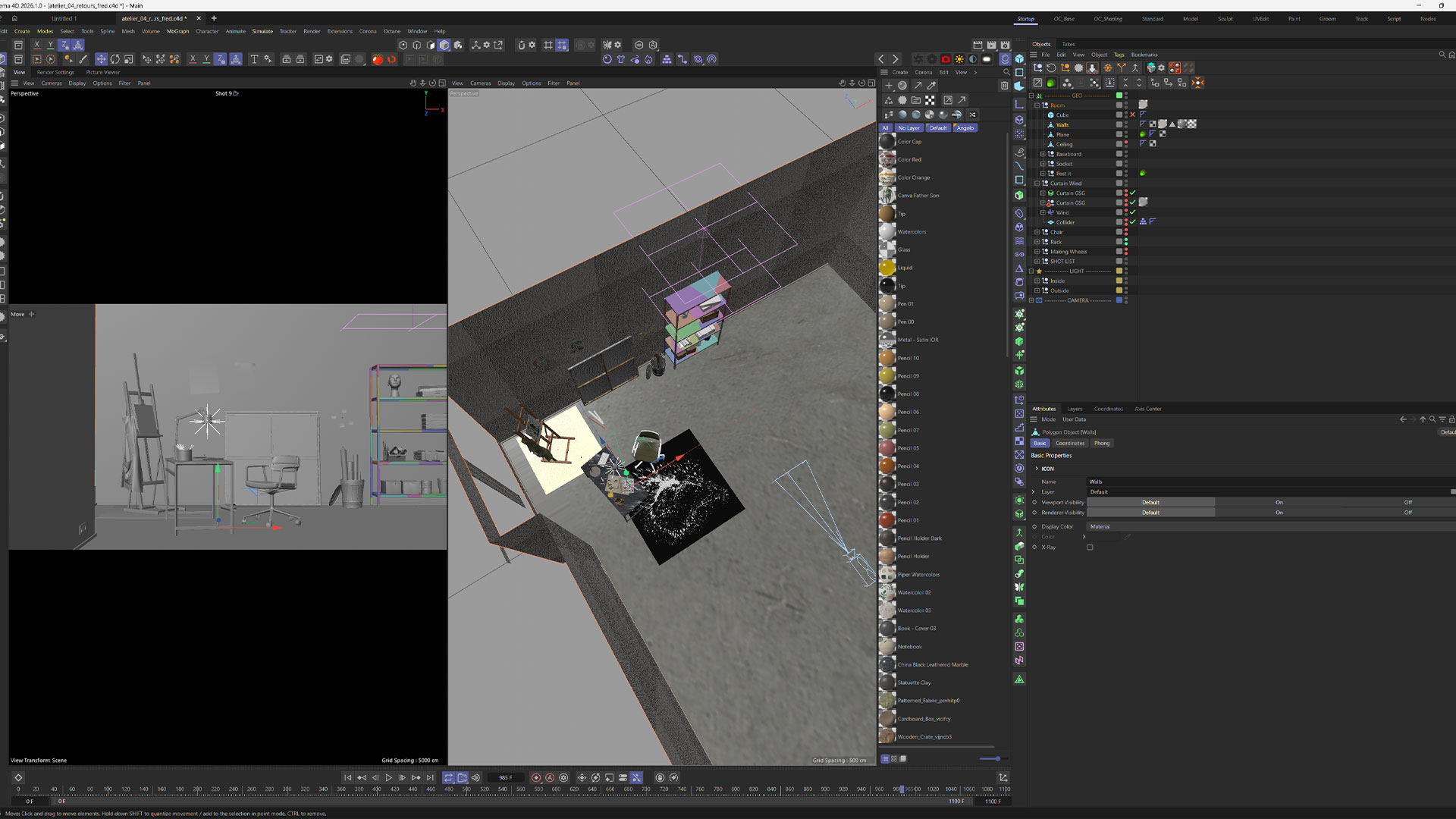Screen dimensions: 1456x819
Task: Expand the ICON section in attributes
Action: coord(1037,469)
